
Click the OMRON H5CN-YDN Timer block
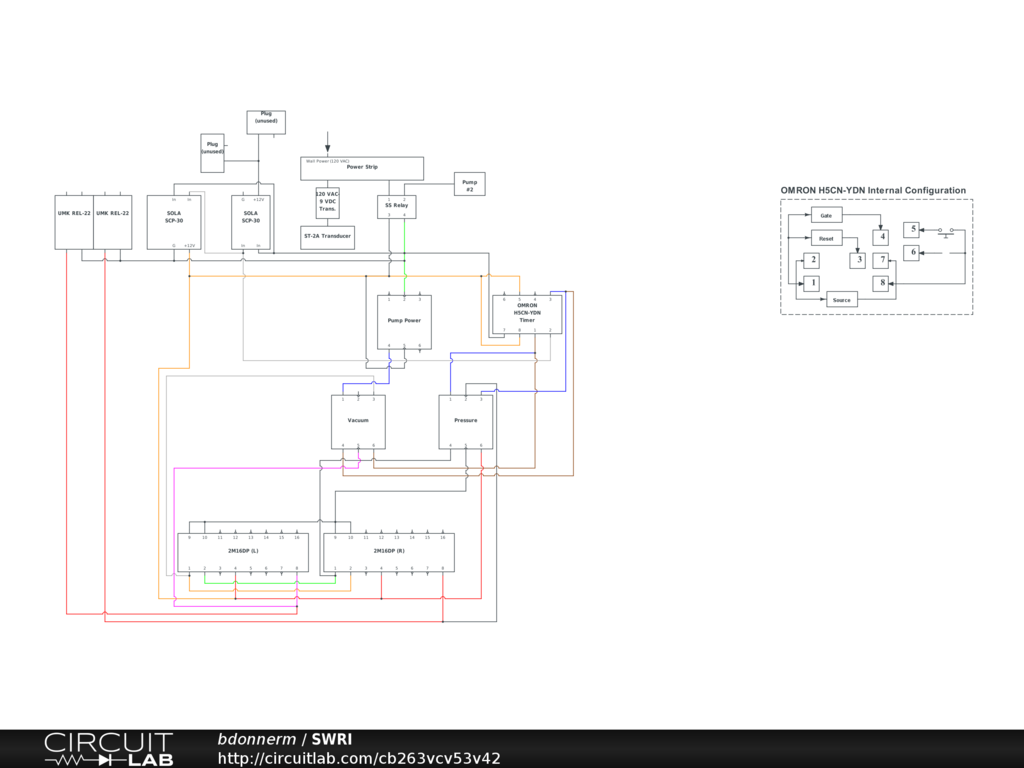[x=527, y=314]
